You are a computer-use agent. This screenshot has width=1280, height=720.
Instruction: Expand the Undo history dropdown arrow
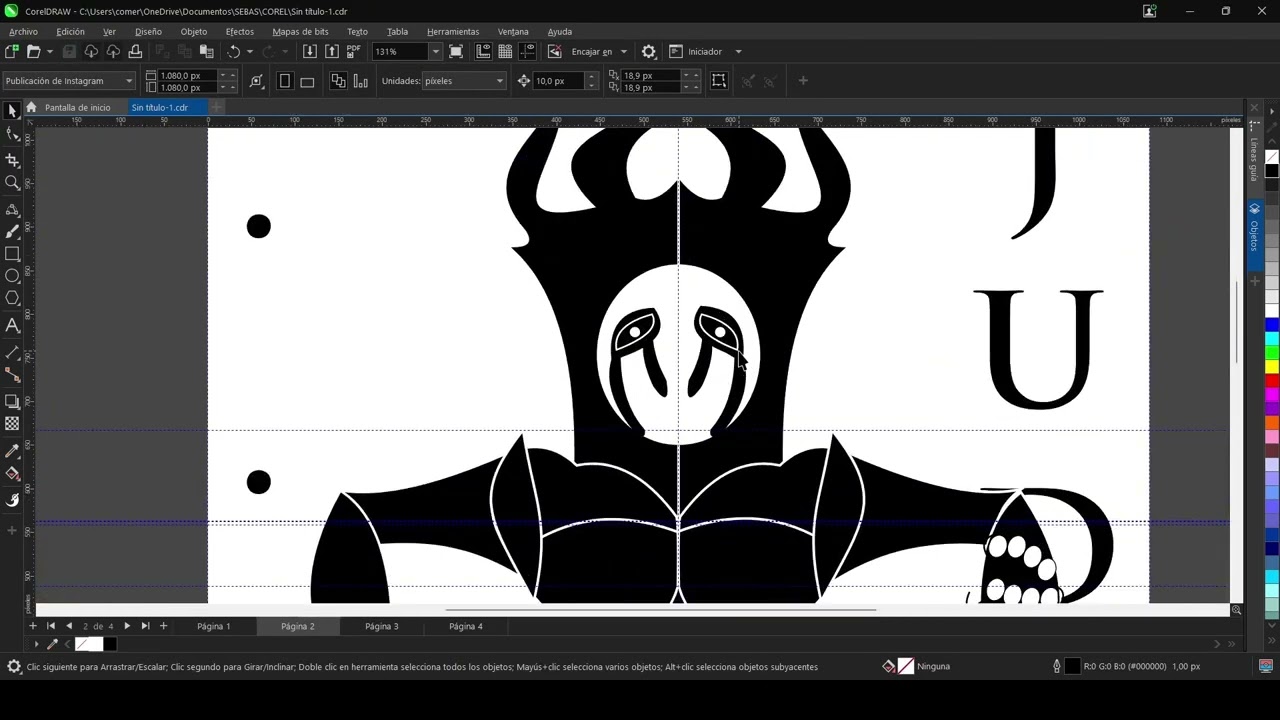[249, 52]
